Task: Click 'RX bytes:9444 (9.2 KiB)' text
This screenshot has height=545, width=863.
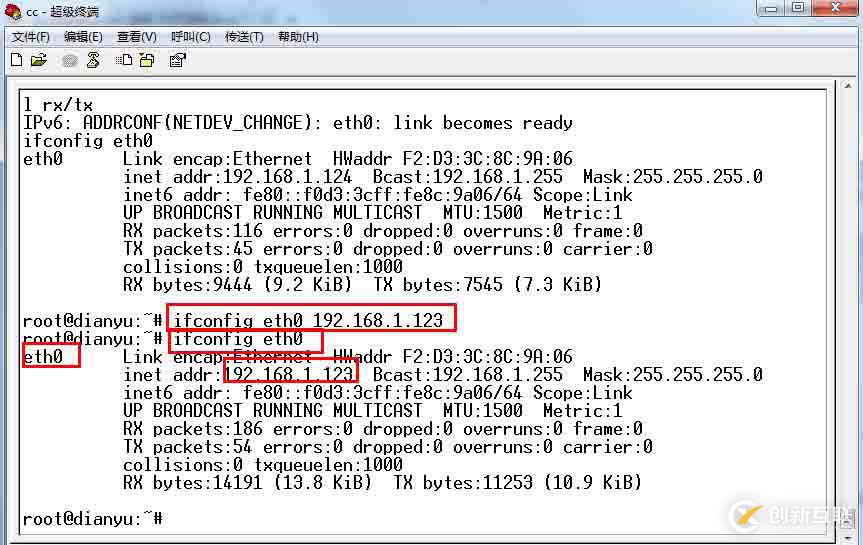Action: pyautogui.click(x=237, y=285)
